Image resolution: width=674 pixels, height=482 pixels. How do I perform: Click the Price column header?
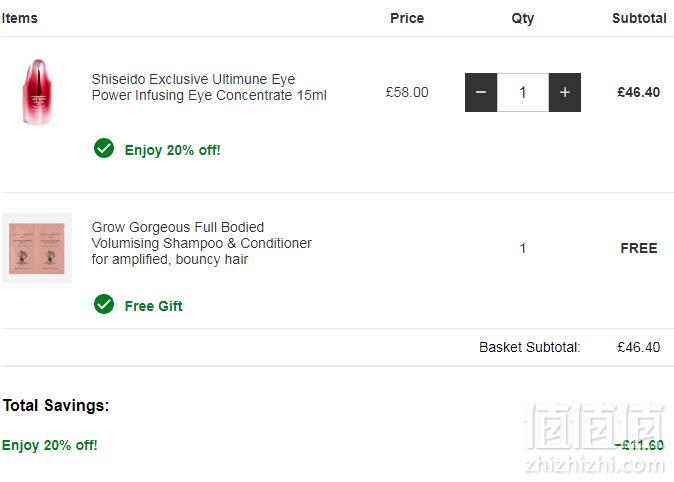(407, 18)
